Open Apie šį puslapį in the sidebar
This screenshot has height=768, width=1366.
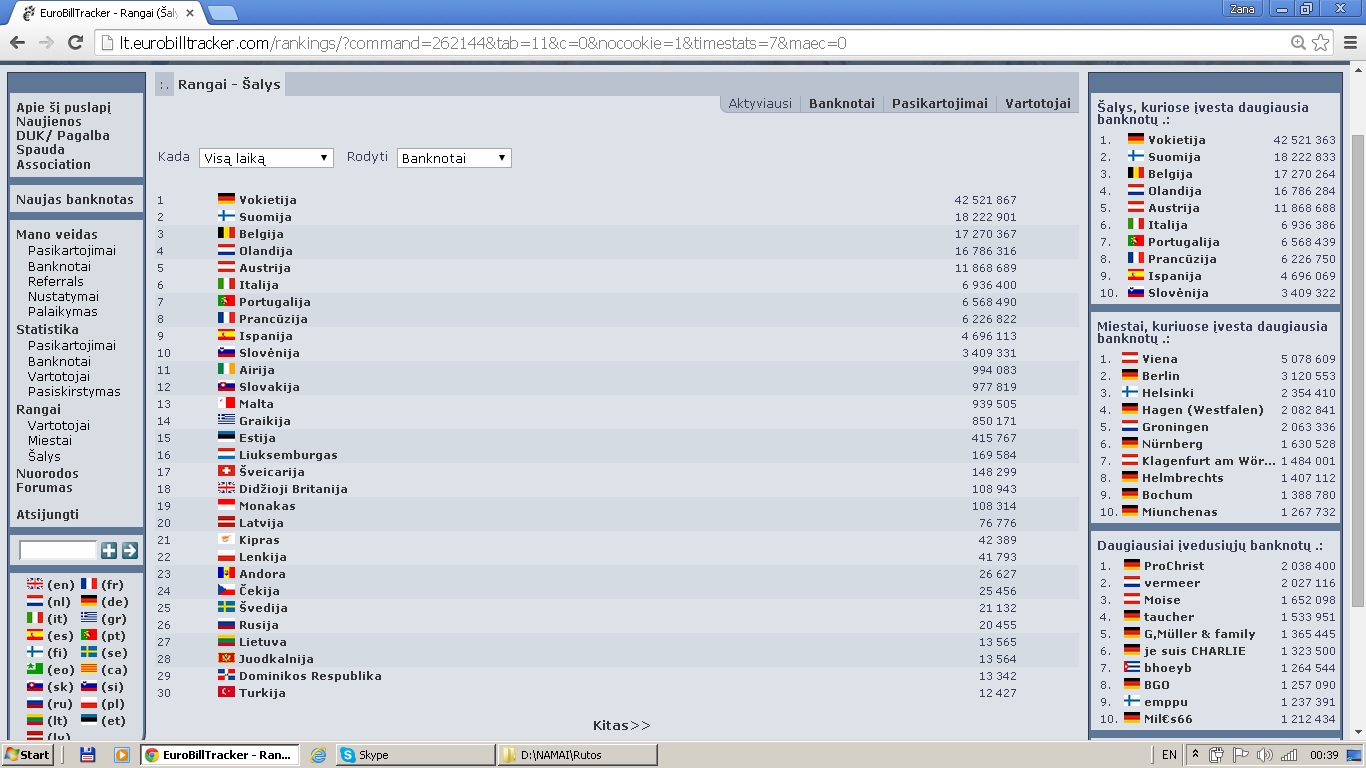coord(64,107)
